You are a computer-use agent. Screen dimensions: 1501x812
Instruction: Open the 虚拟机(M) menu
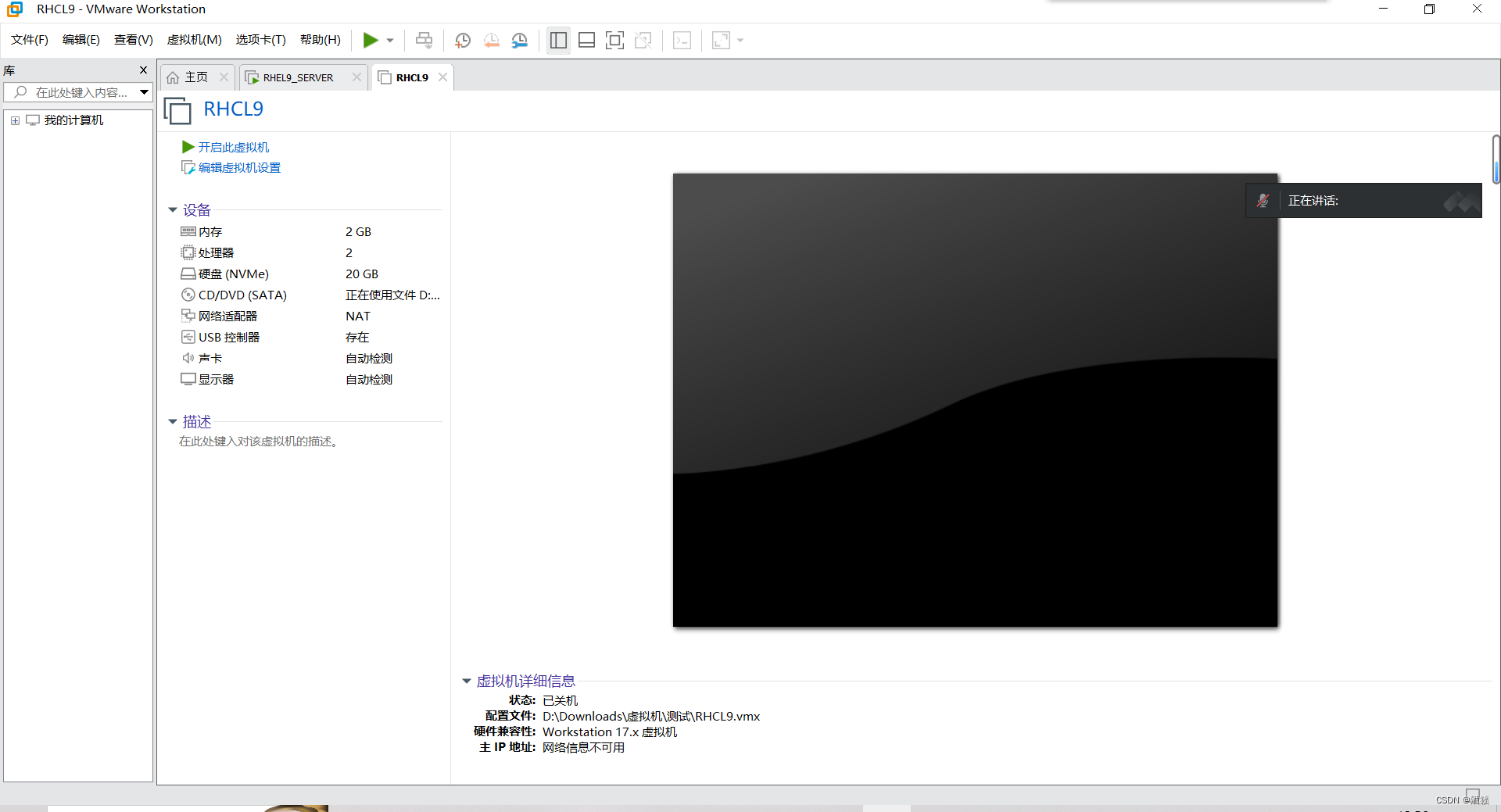tap(195, 40)
